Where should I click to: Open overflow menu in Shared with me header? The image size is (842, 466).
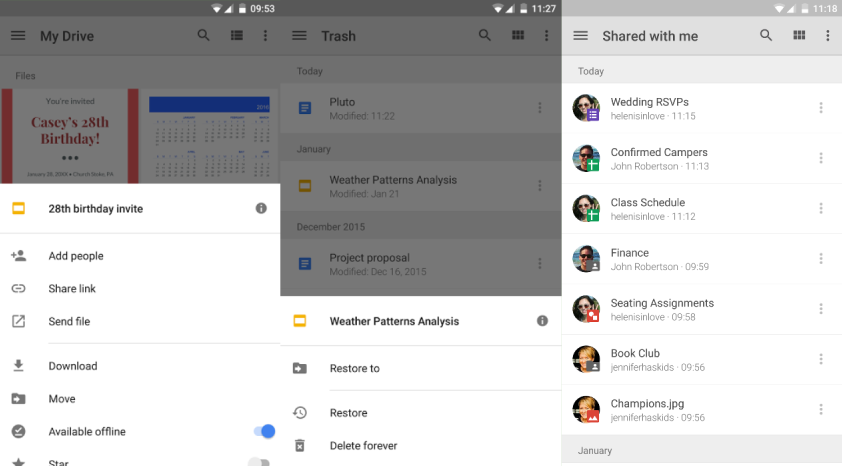tap(828, 36)
